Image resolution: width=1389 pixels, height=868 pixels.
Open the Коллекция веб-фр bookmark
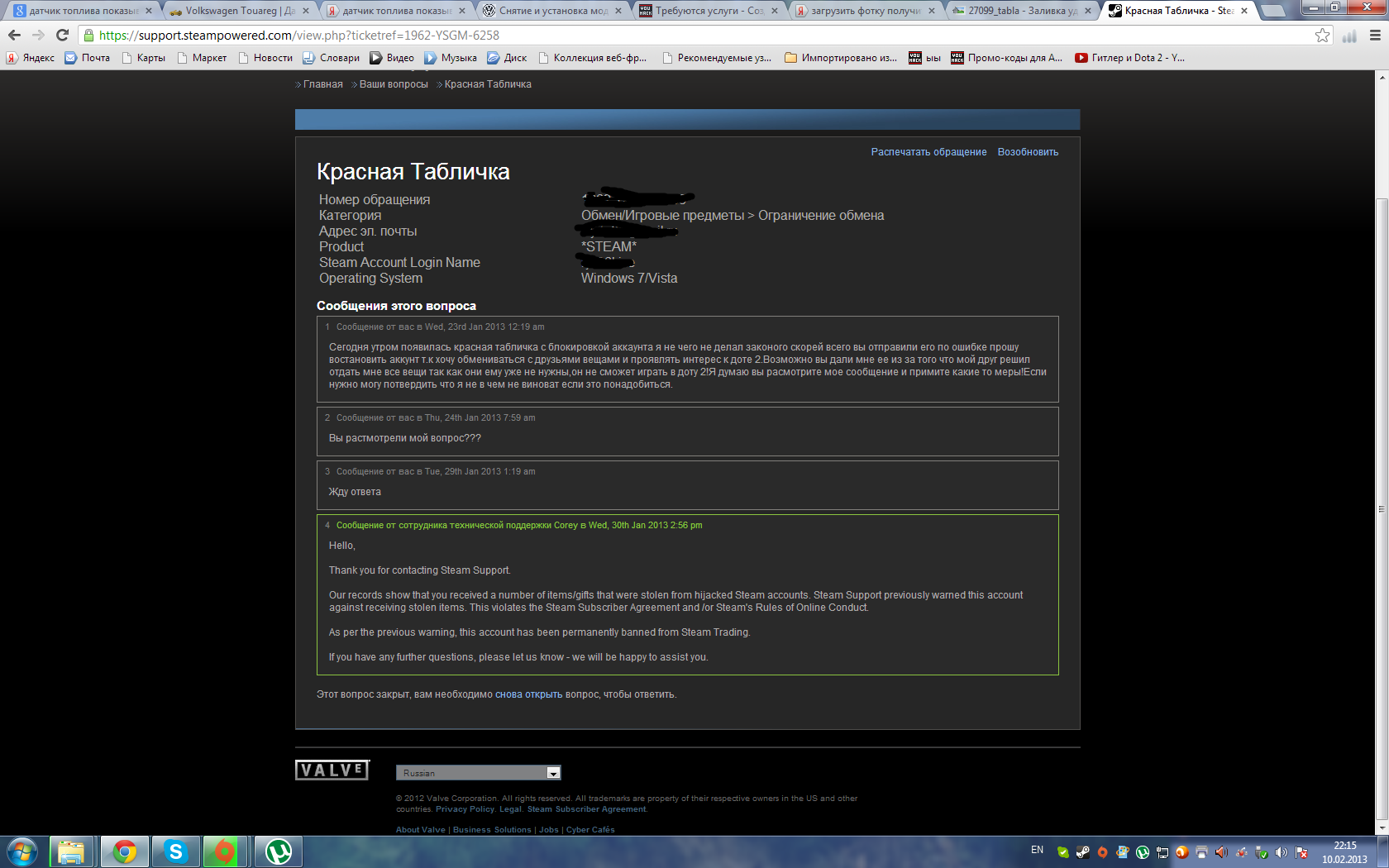592,58
